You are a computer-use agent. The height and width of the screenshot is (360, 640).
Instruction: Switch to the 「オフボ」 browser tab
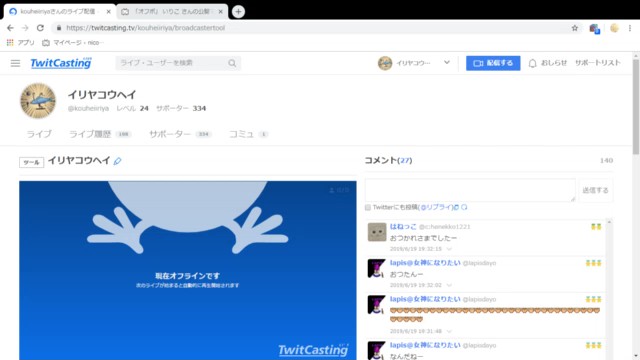tap(172, 11)
